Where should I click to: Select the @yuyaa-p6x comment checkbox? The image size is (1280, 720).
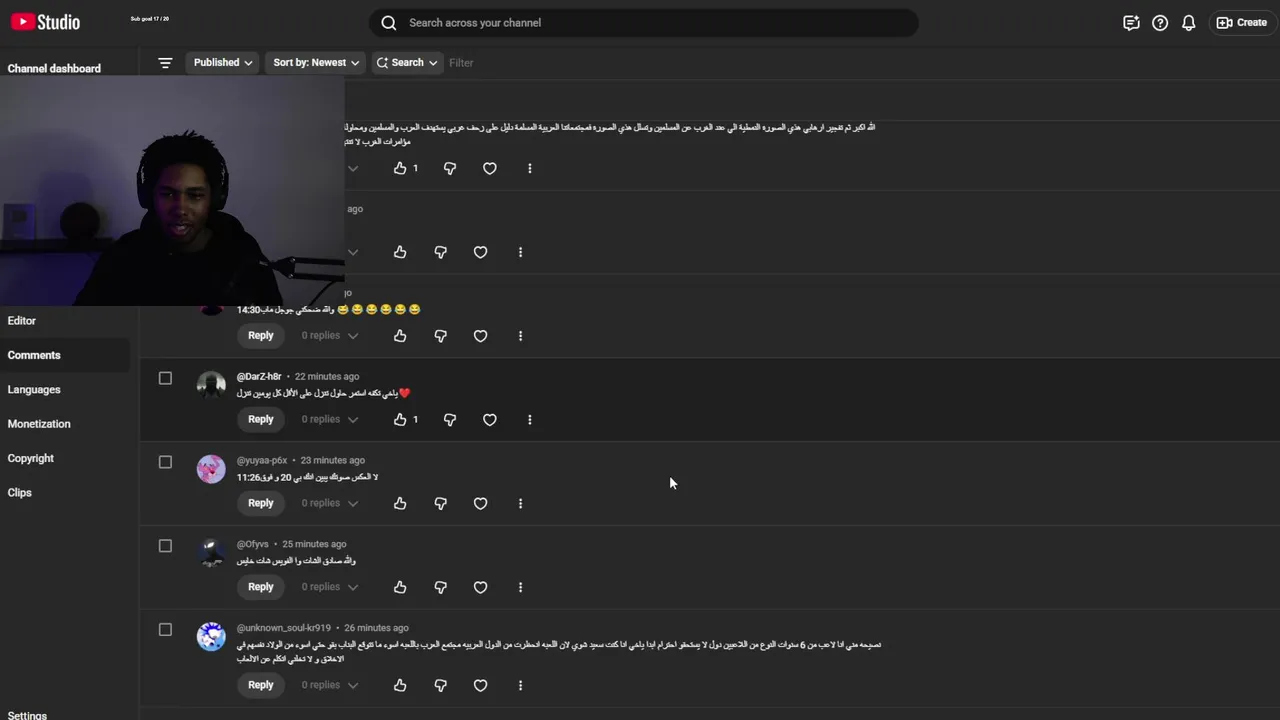pyautogui.click(x=165, y=463)
